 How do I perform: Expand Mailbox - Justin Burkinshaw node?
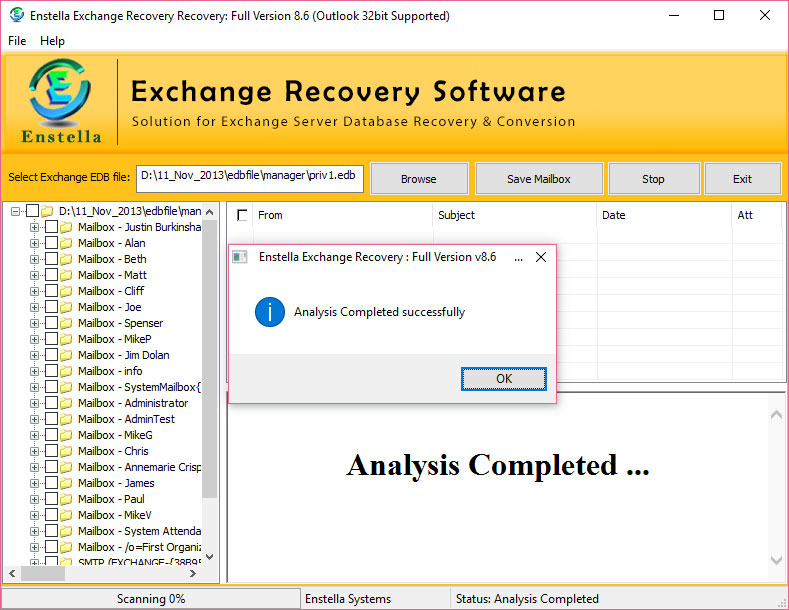point(34,227)
